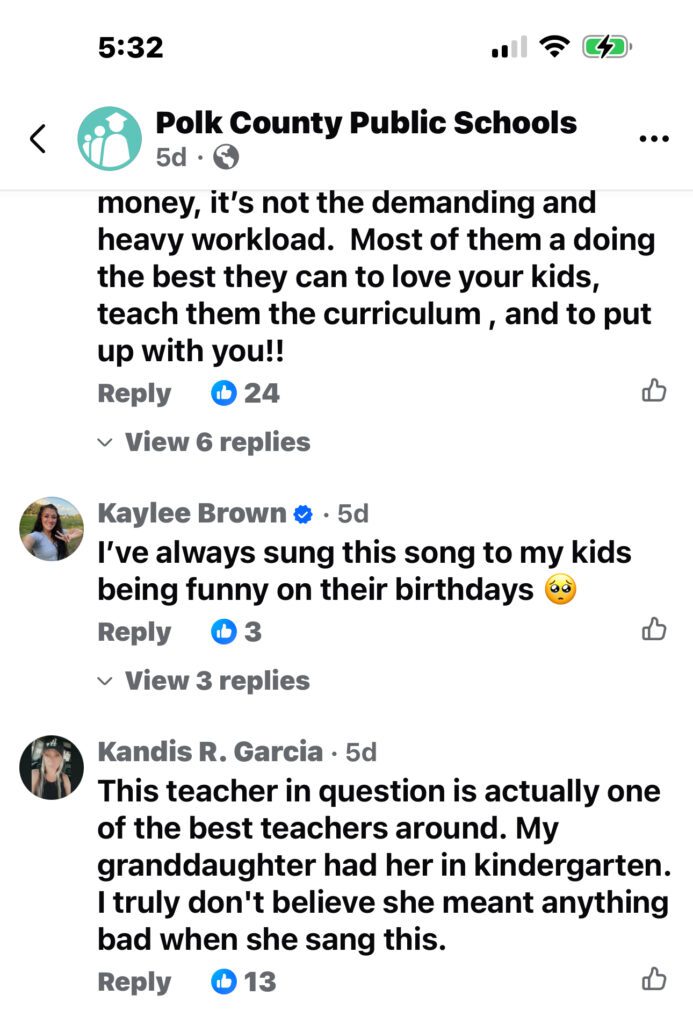This screenshot has height=1024, width=693.
Task: Open Kandis R. Garcia's profile picture
Action: [x=51, y=767]
